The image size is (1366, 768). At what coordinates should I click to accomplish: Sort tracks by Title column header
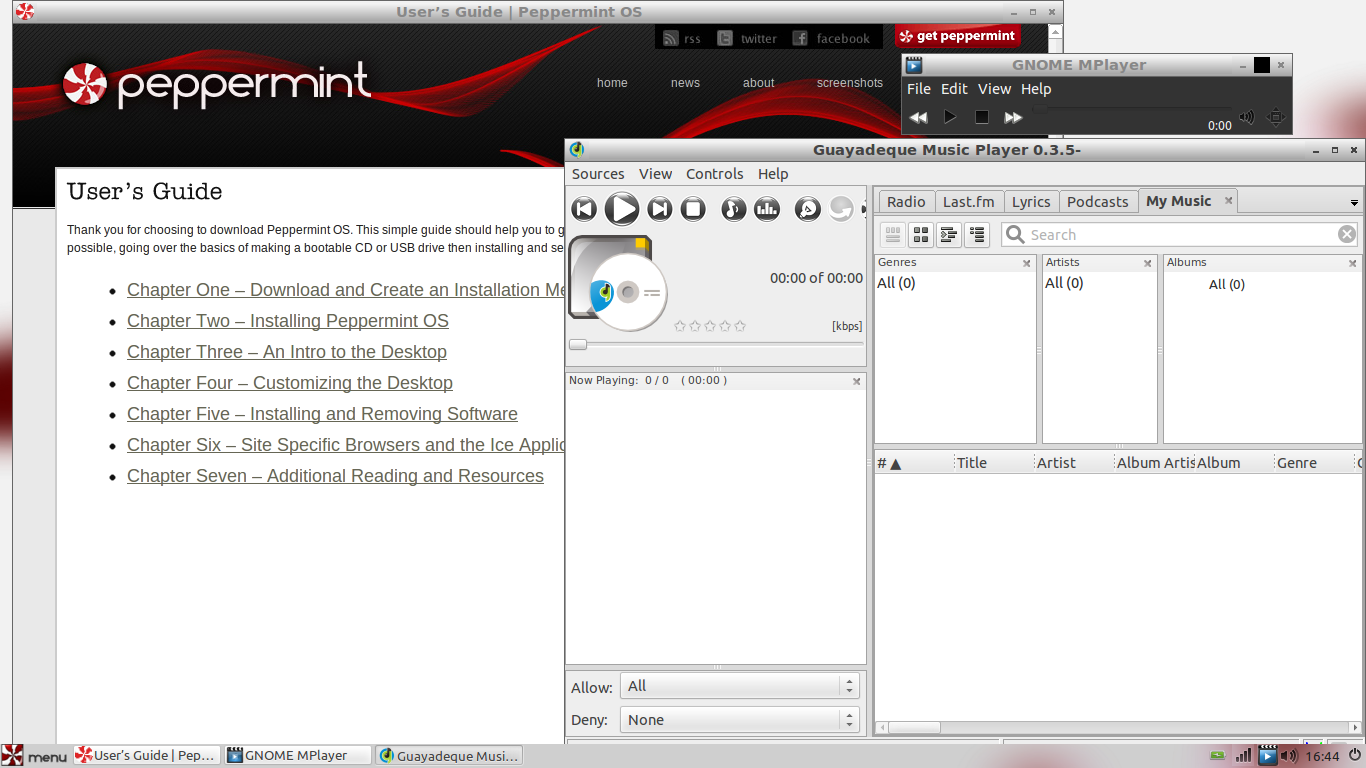click(993, 463)
